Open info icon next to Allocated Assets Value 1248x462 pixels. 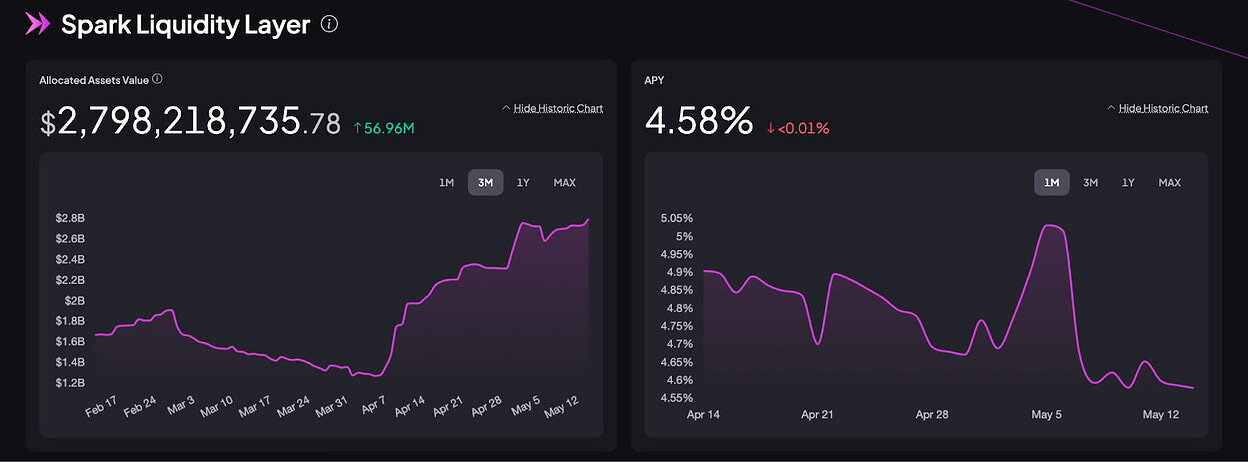(157, 79)
